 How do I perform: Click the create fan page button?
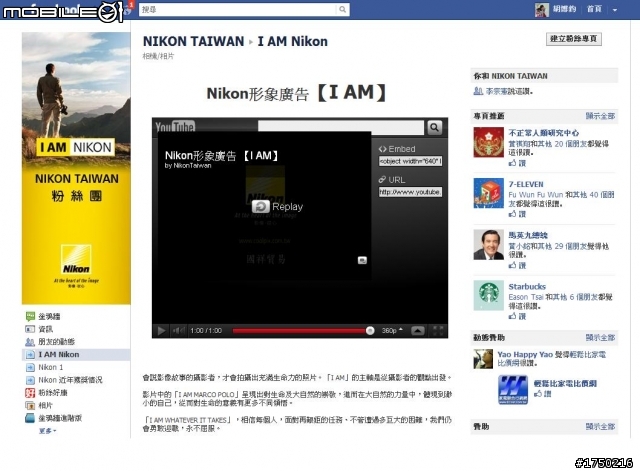573,39
